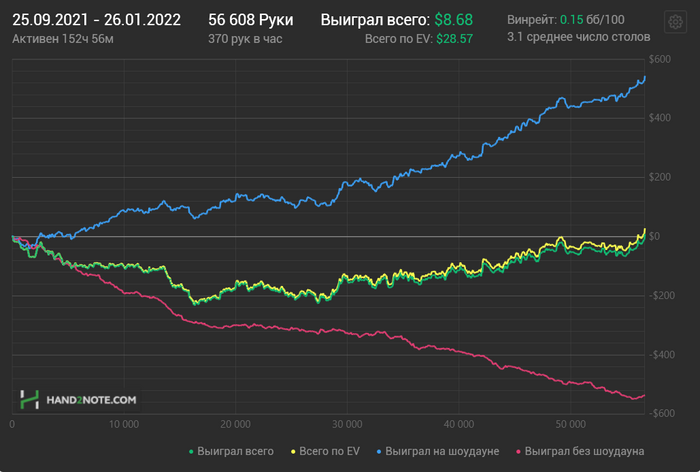700x472 pixels.
Task: Toggle the 'Всего по EV' legend series
Action: (x=325, y=451)
